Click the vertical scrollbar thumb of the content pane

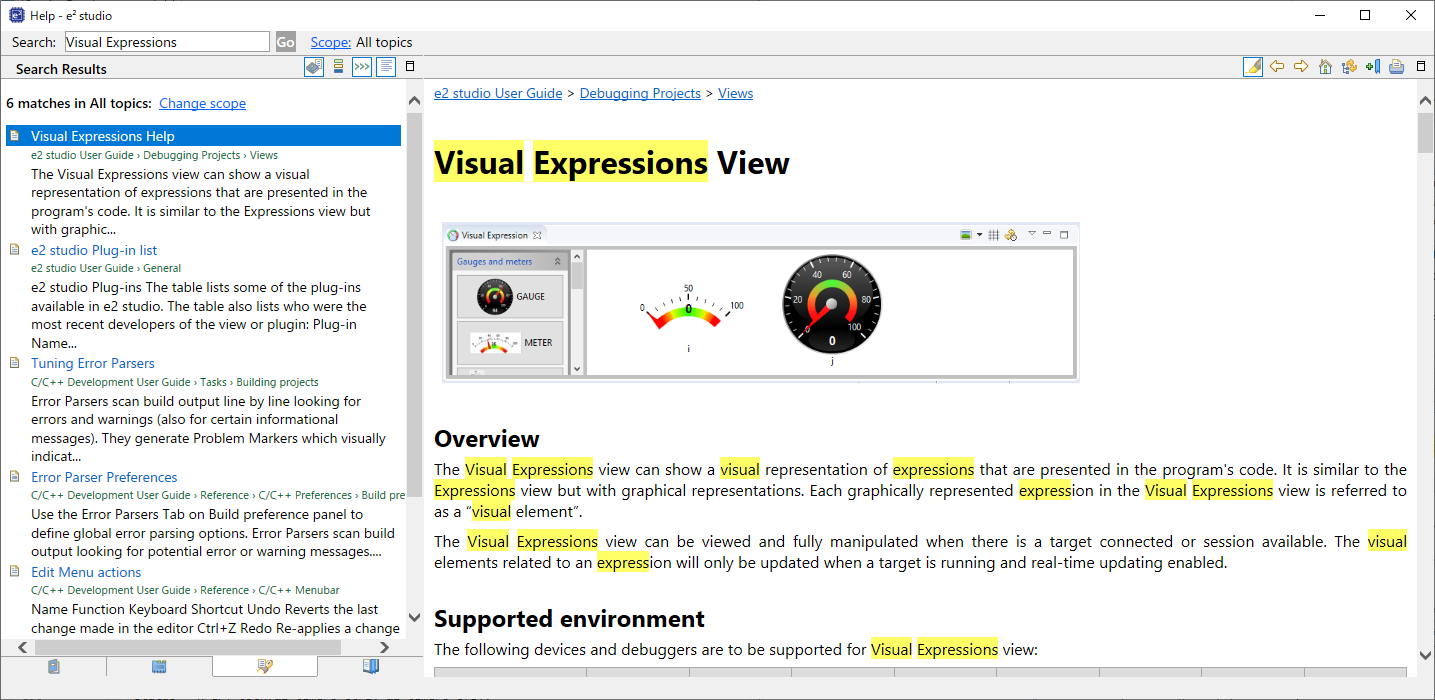[1425, 133]
